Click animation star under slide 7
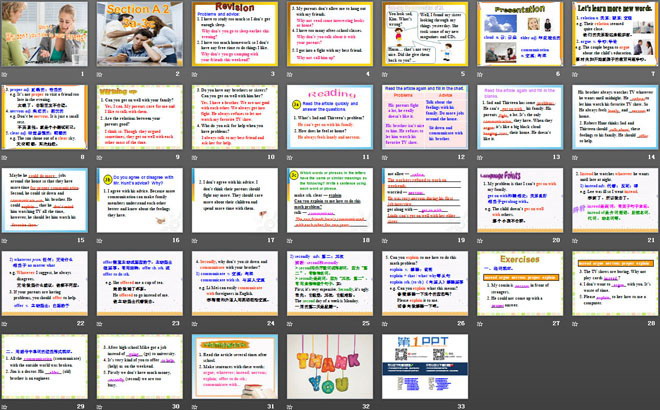This screenshot has width=660, height=410. coord(575,75)
